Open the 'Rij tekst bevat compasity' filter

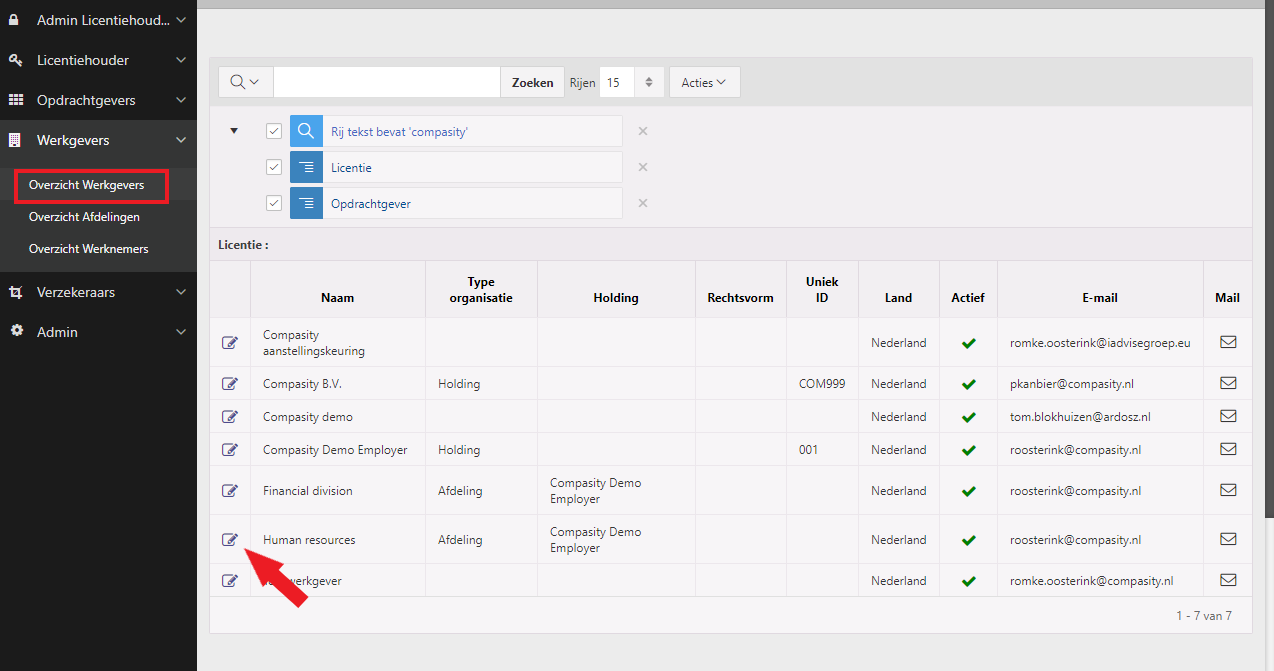399,131
